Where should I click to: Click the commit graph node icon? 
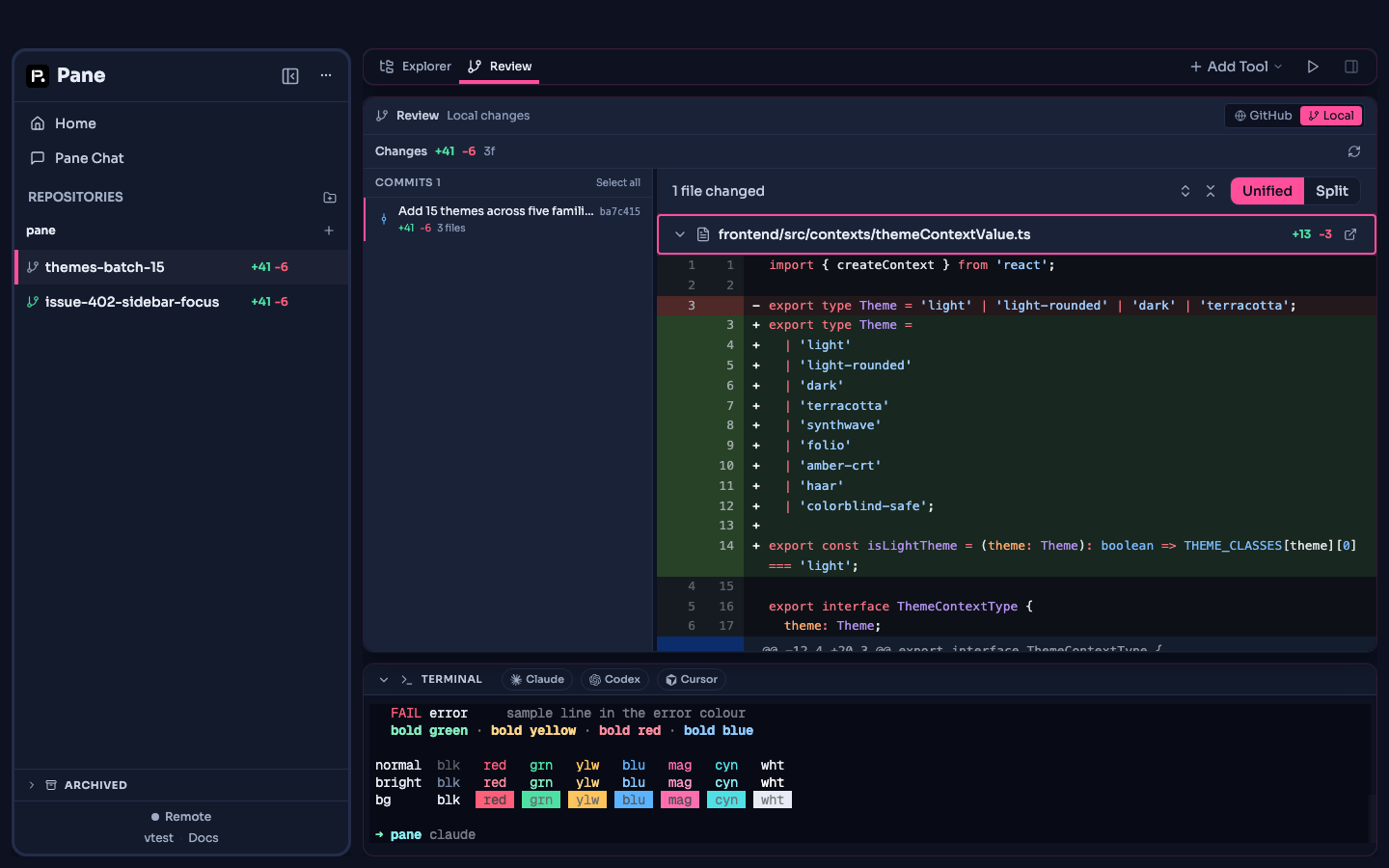tap(384, 219)
